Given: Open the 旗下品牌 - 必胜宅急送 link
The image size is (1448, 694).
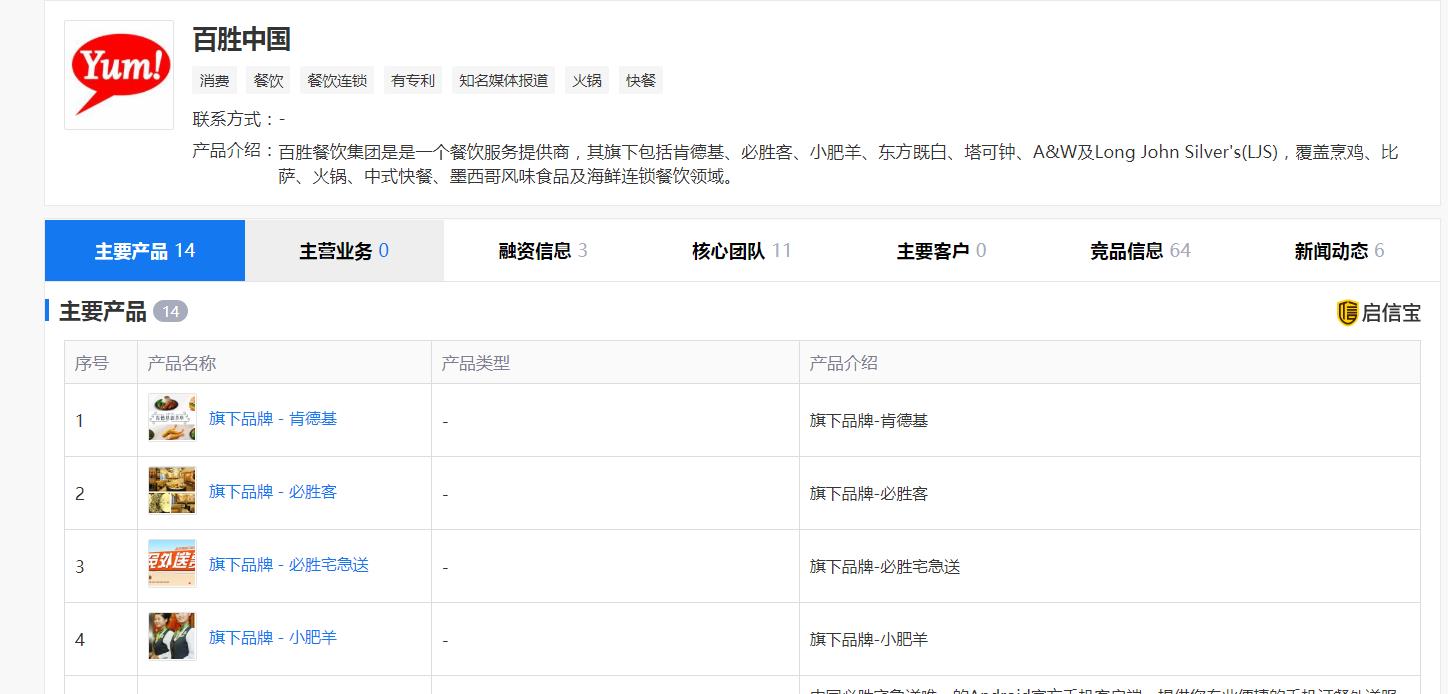Looking at the screenshot, I should [289, 564].
